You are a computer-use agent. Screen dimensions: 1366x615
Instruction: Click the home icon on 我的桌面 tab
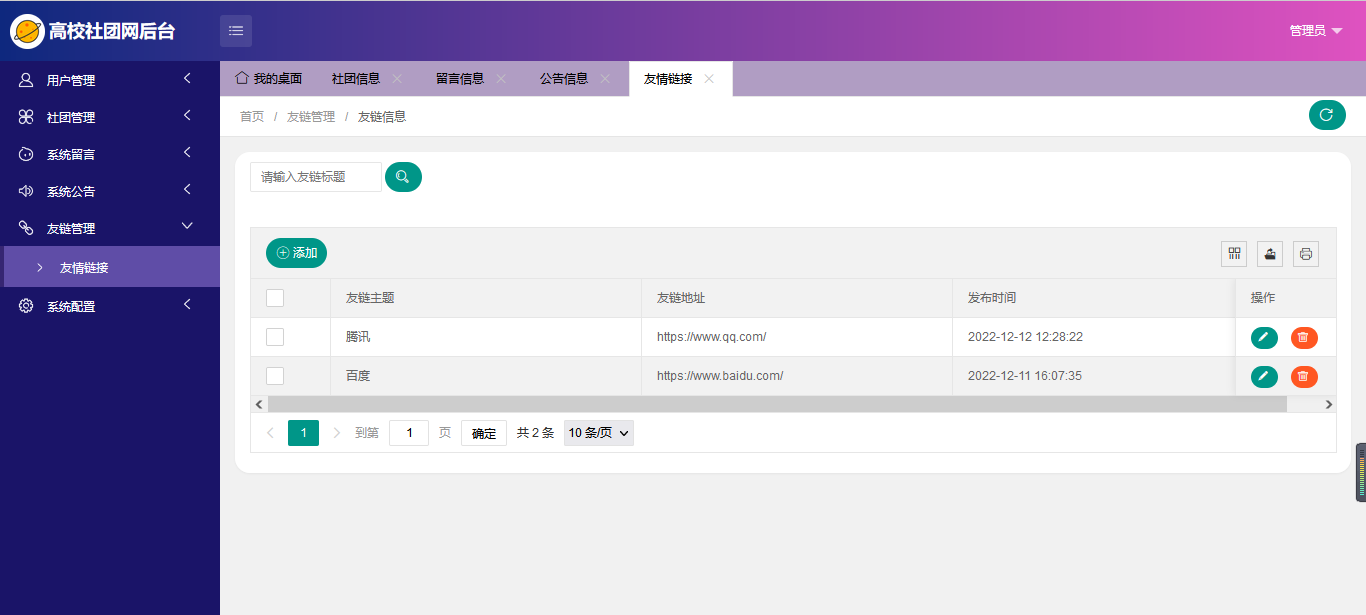point(241,78)
